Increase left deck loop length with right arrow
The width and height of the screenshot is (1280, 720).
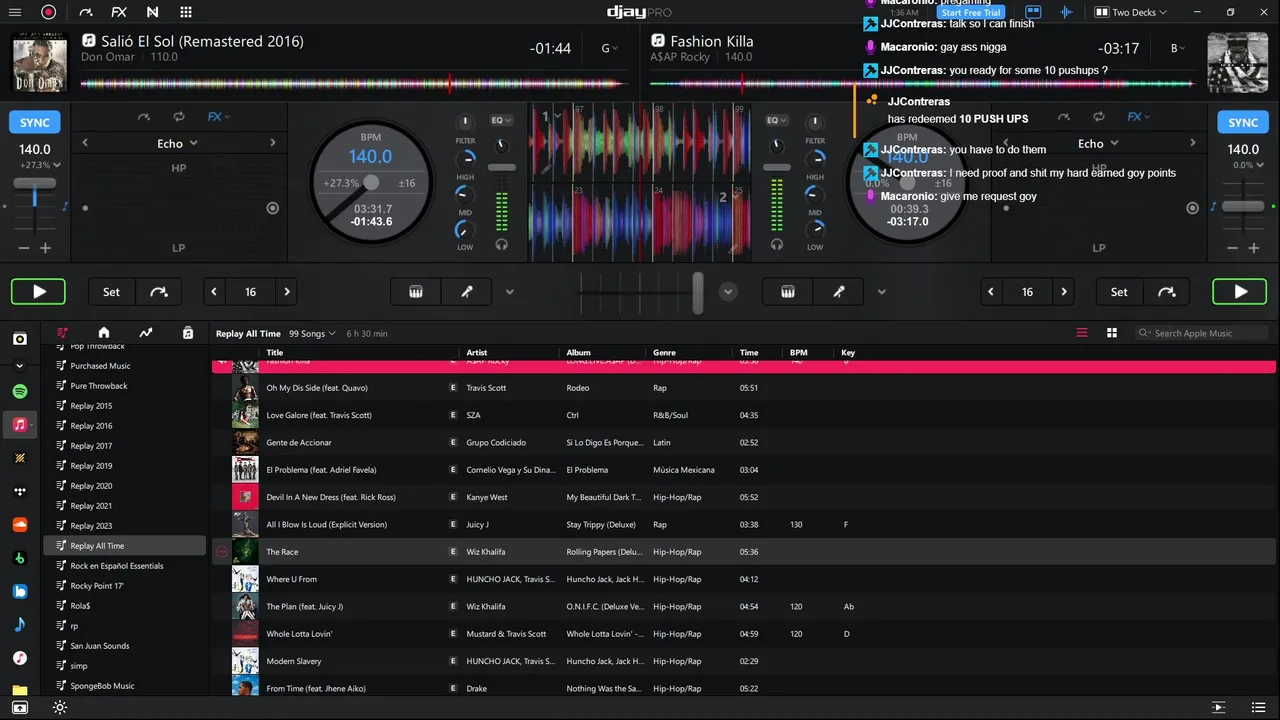tap(287, 292)
